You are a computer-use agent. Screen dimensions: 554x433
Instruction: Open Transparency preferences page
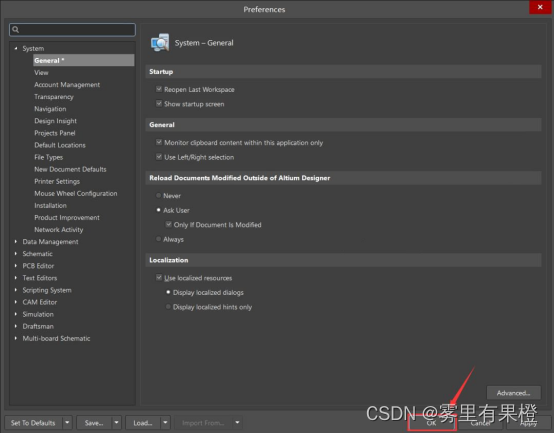coord(54,97)
